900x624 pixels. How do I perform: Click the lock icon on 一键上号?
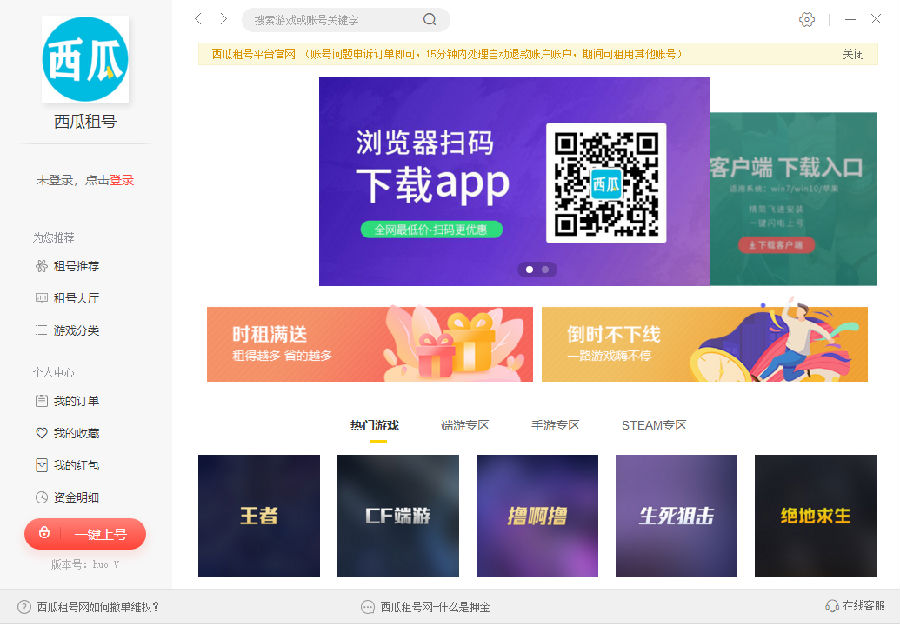[x=44, y=533]
